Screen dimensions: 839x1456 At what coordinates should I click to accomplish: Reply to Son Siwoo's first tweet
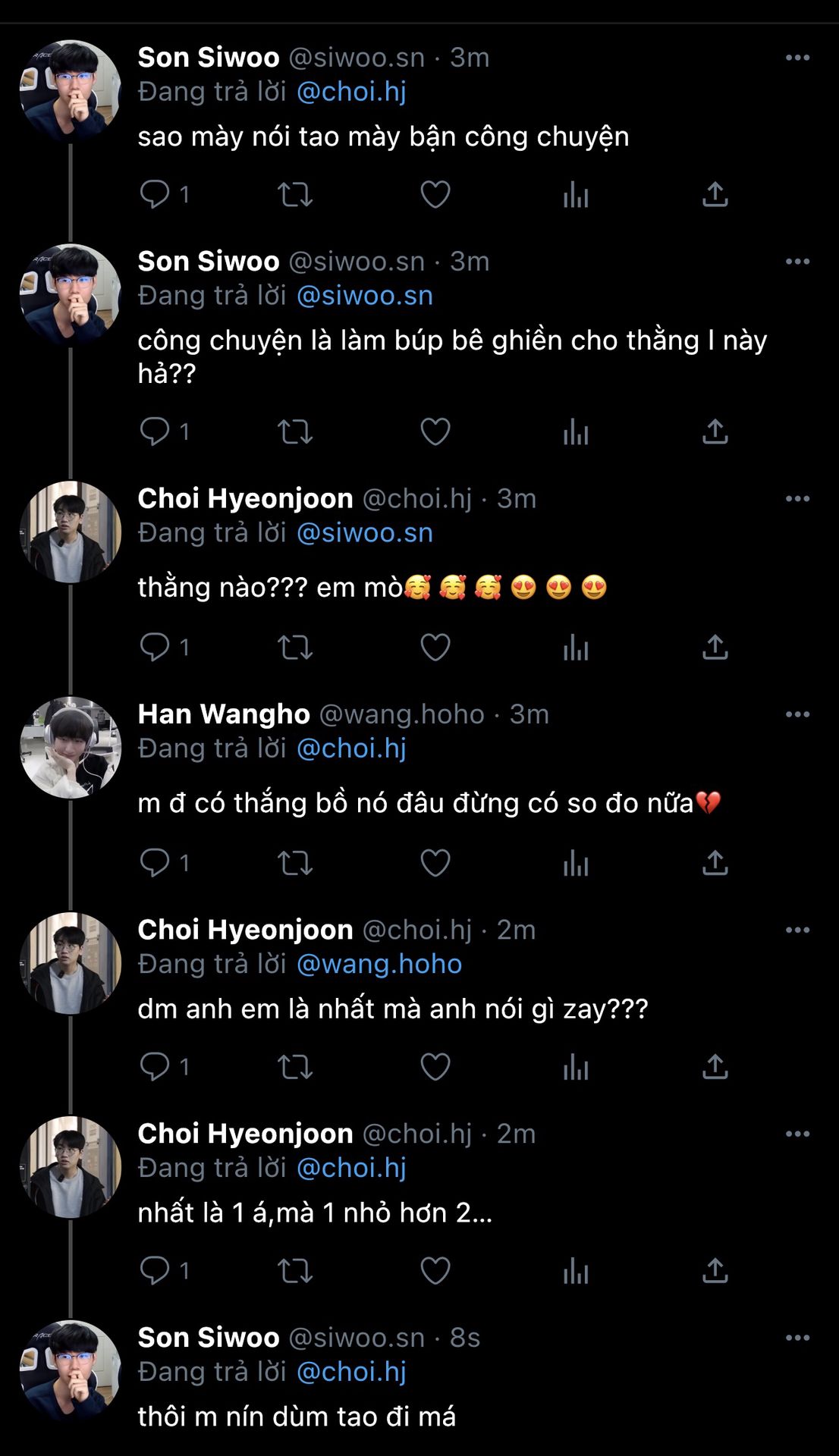coord(155,194)
